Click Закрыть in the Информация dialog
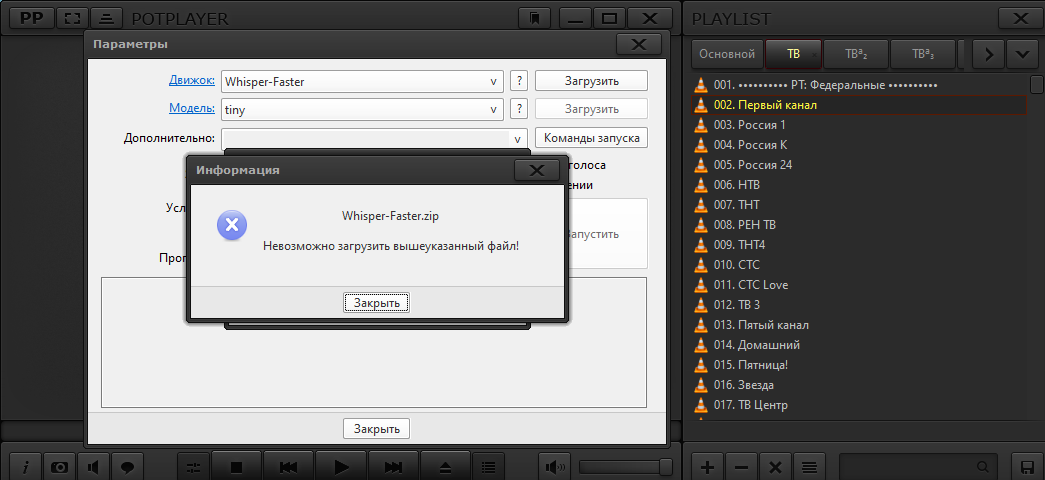Image resolution: width=1045 pixels, height=480 pixels. point(376,302)
